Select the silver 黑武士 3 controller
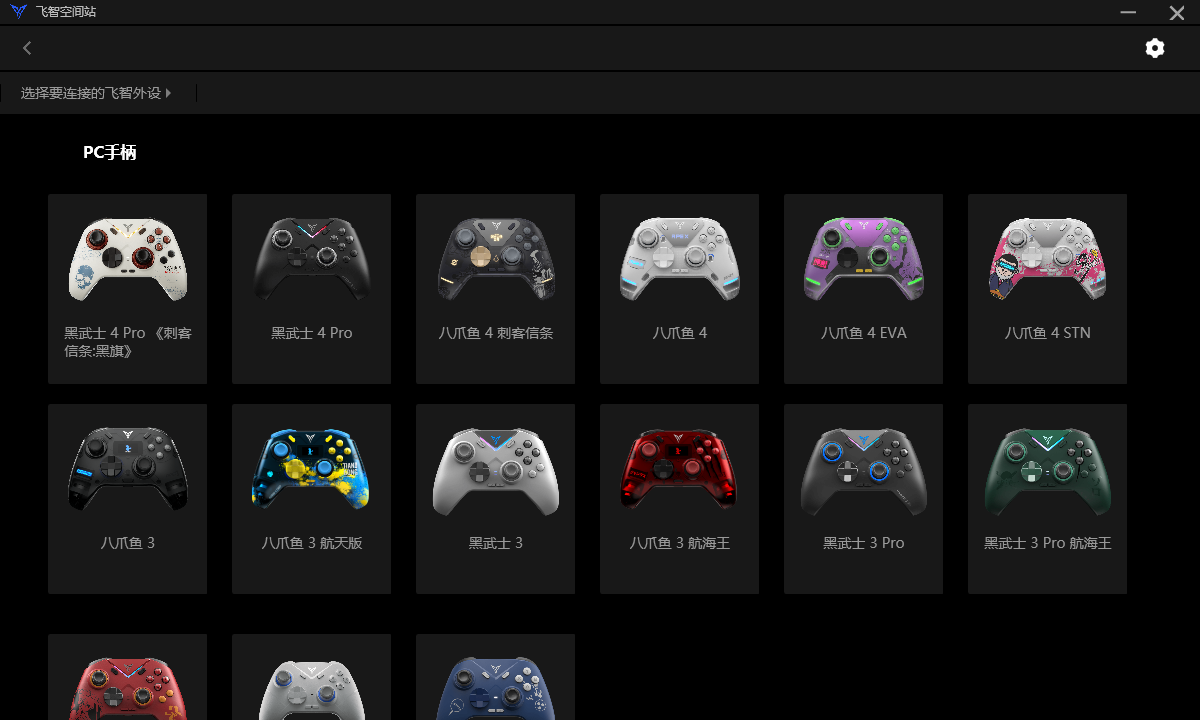Screen dimensions: 1200x720 click(495, 499)
